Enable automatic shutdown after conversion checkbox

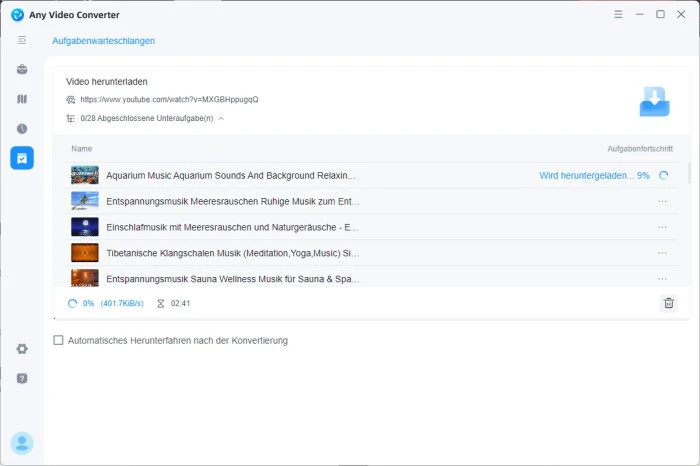click(x=58, y=340)
